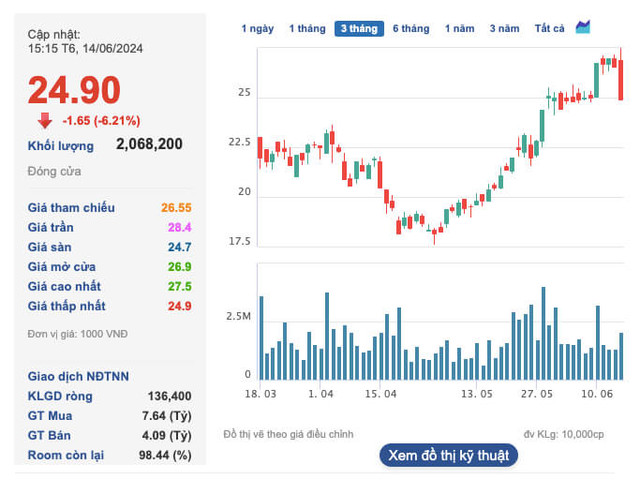
Task: Show the 6 tháng chart range
Action: pos(410,29)
